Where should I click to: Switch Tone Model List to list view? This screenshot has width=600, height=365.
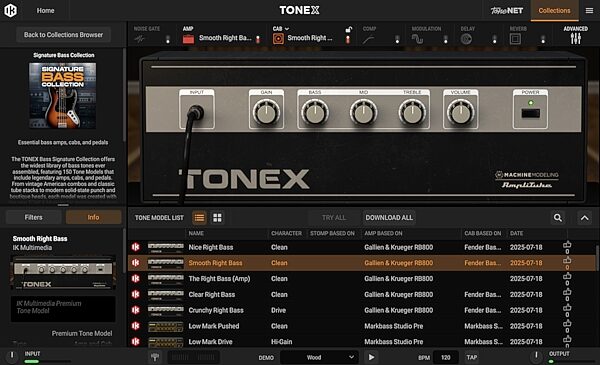point(199,218)
